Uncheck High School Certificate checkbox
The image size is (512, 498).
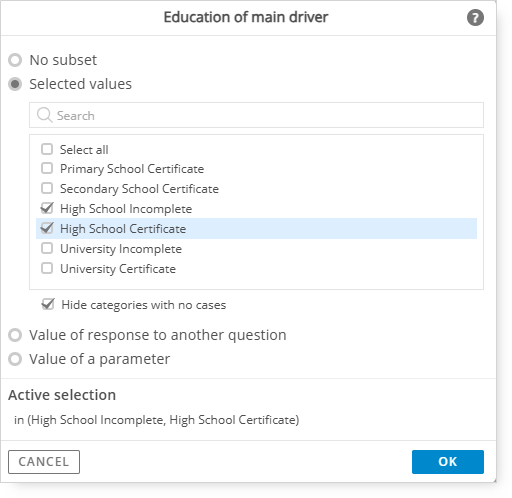coord(47,228)
